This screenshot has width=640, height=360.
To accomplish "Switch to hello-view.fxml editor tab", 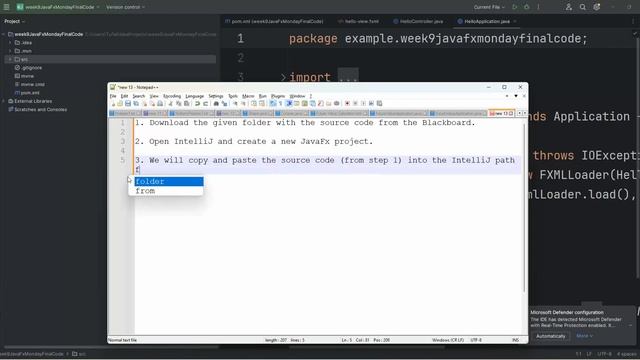I will (359, 21).
